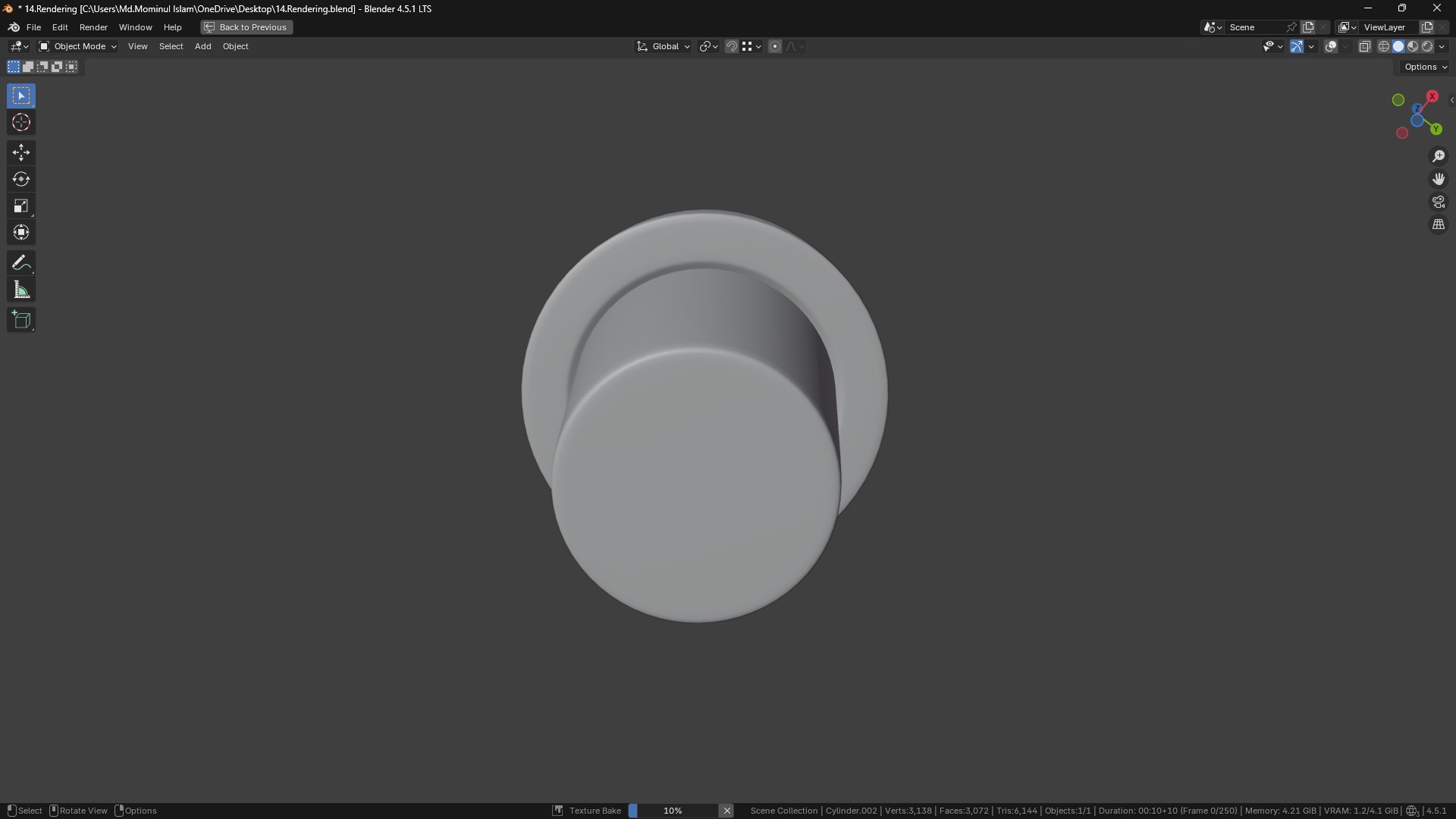Switch perspective/orthographic view with grid icon
The height and width of the screenshot is (819, 1456).
[1439, 224]
